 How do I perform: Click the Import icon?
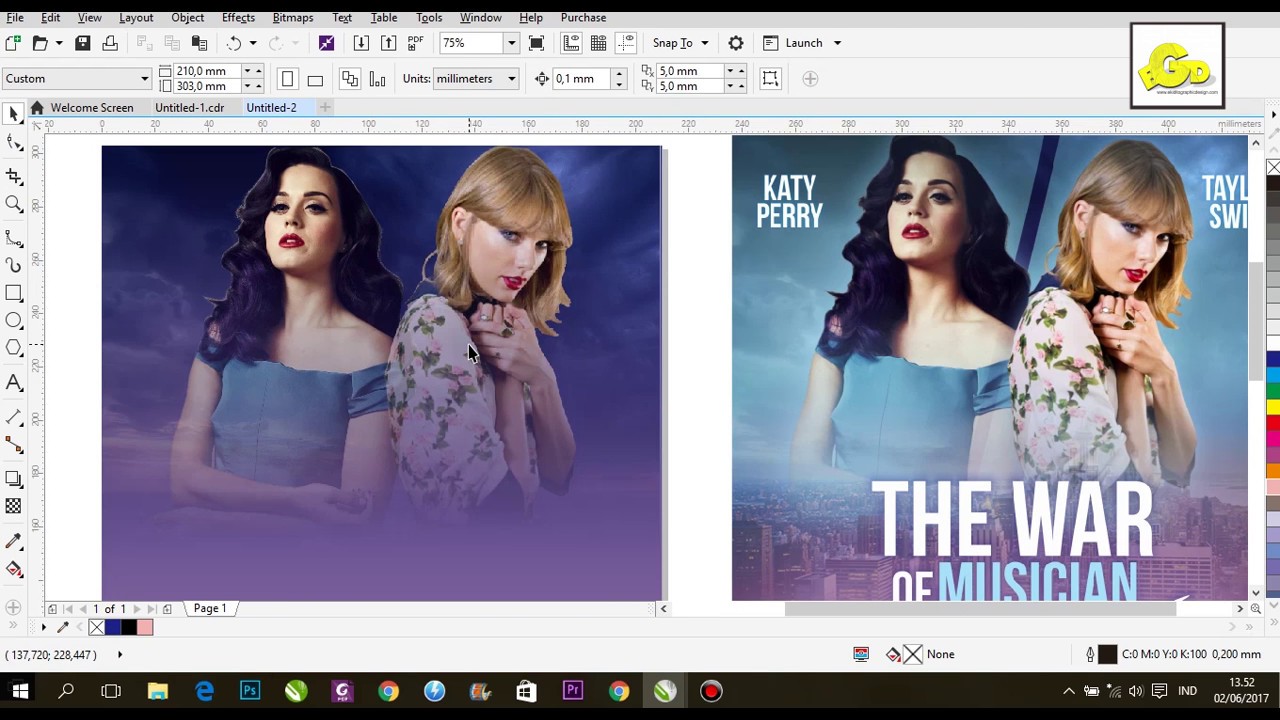[x=361, y=43]
